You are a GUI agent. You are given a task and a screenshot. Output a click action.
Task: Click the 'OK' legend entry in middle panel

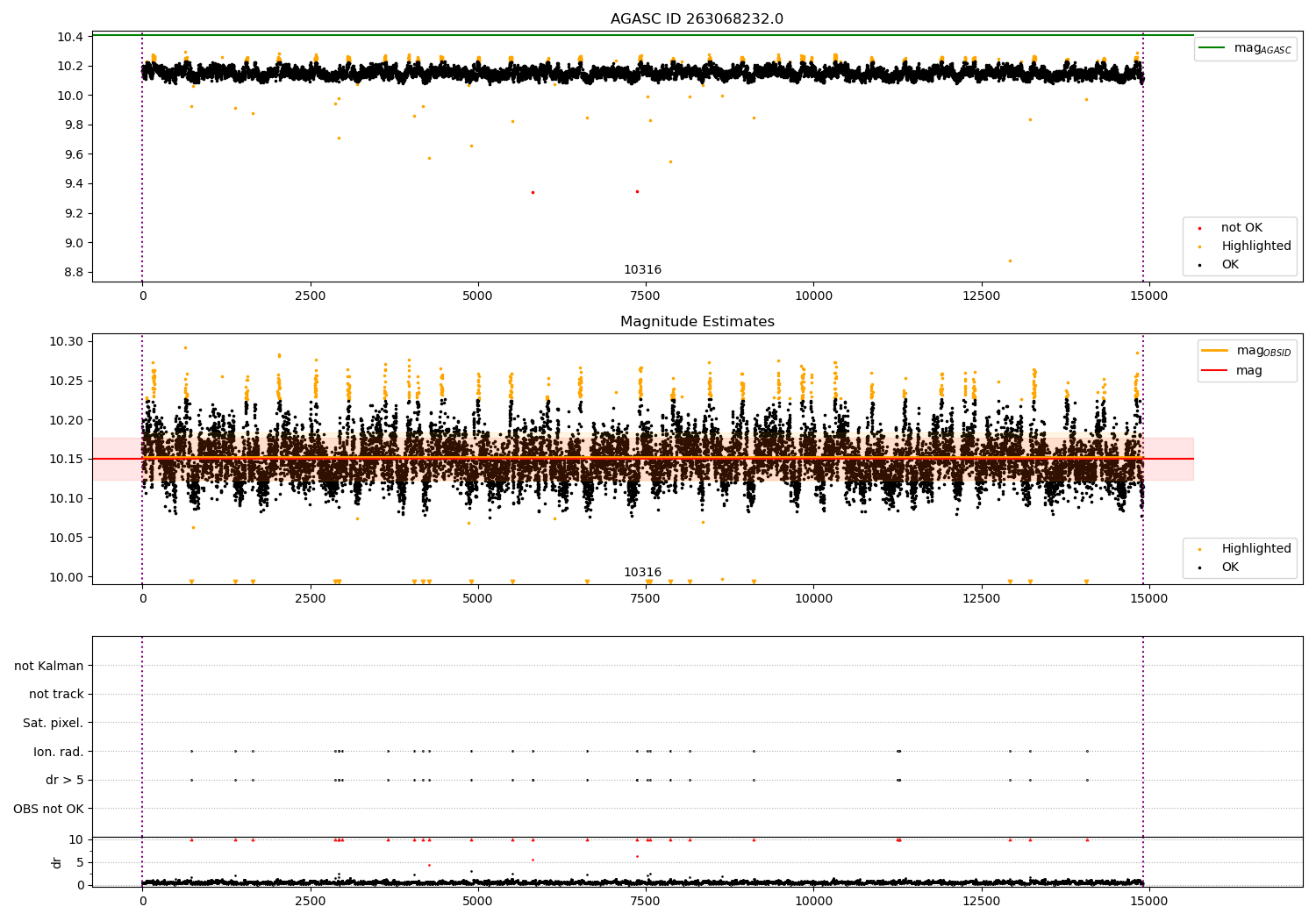[x=1229, y=568]
